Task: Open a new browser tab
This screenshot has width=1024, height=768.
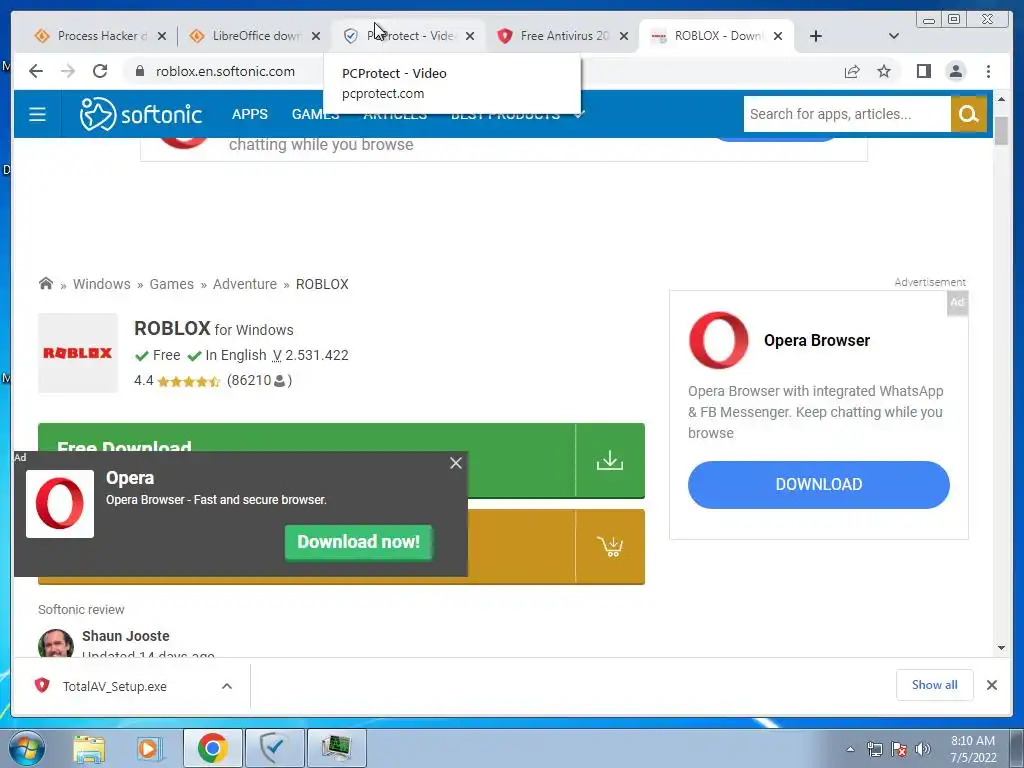Action: point(816,36)
